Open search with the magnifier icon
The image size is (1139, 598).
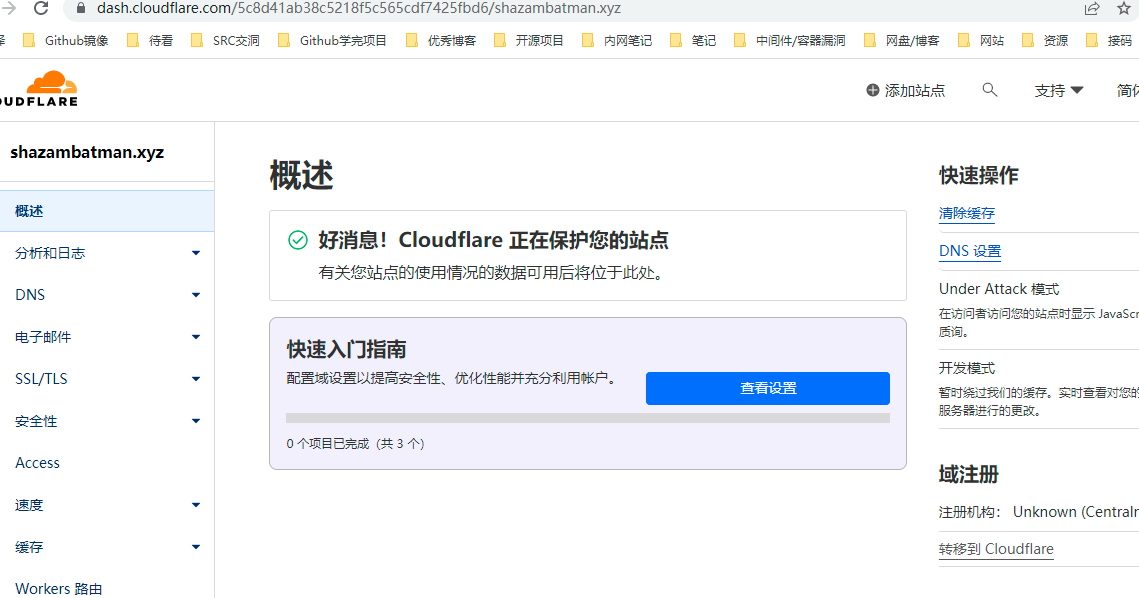989,90
